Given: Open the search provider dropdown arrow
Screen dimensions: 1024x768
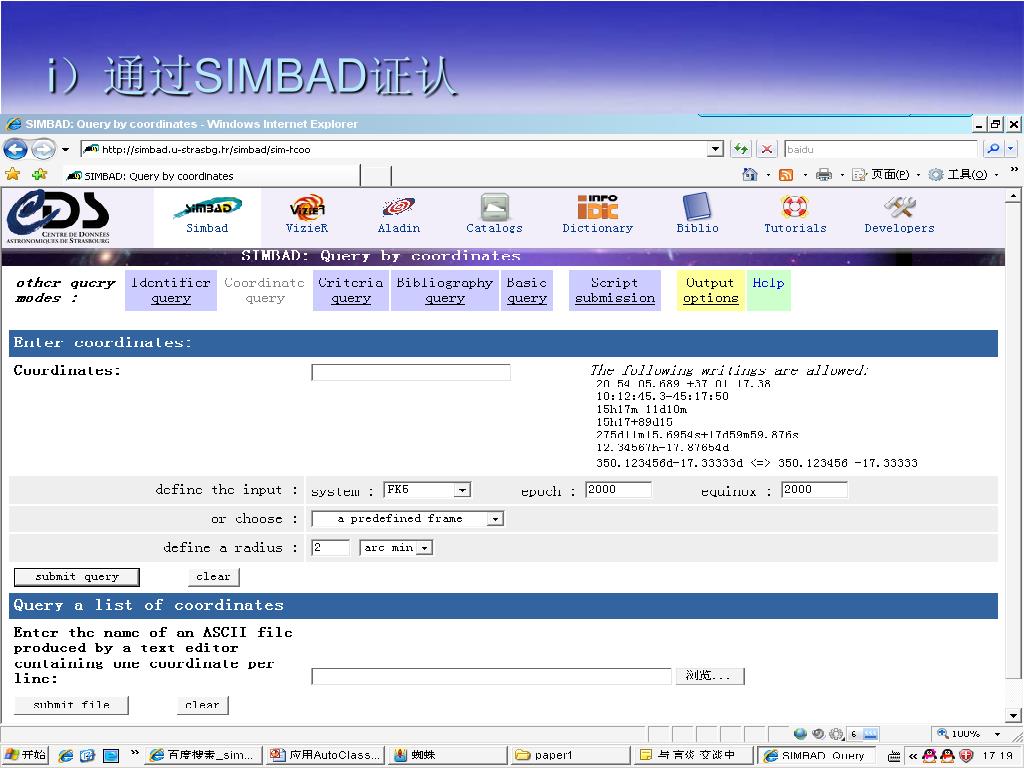Looking at the screenshot, I should pyautogui.click(x=1011, y=150).
